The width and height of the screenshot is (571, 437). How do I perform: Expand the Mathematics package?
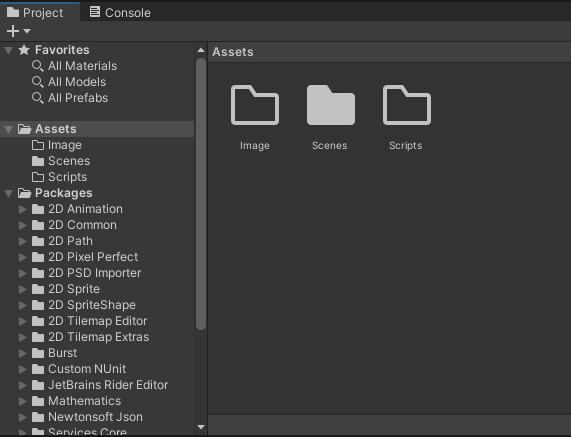click(x=23, y=401)
